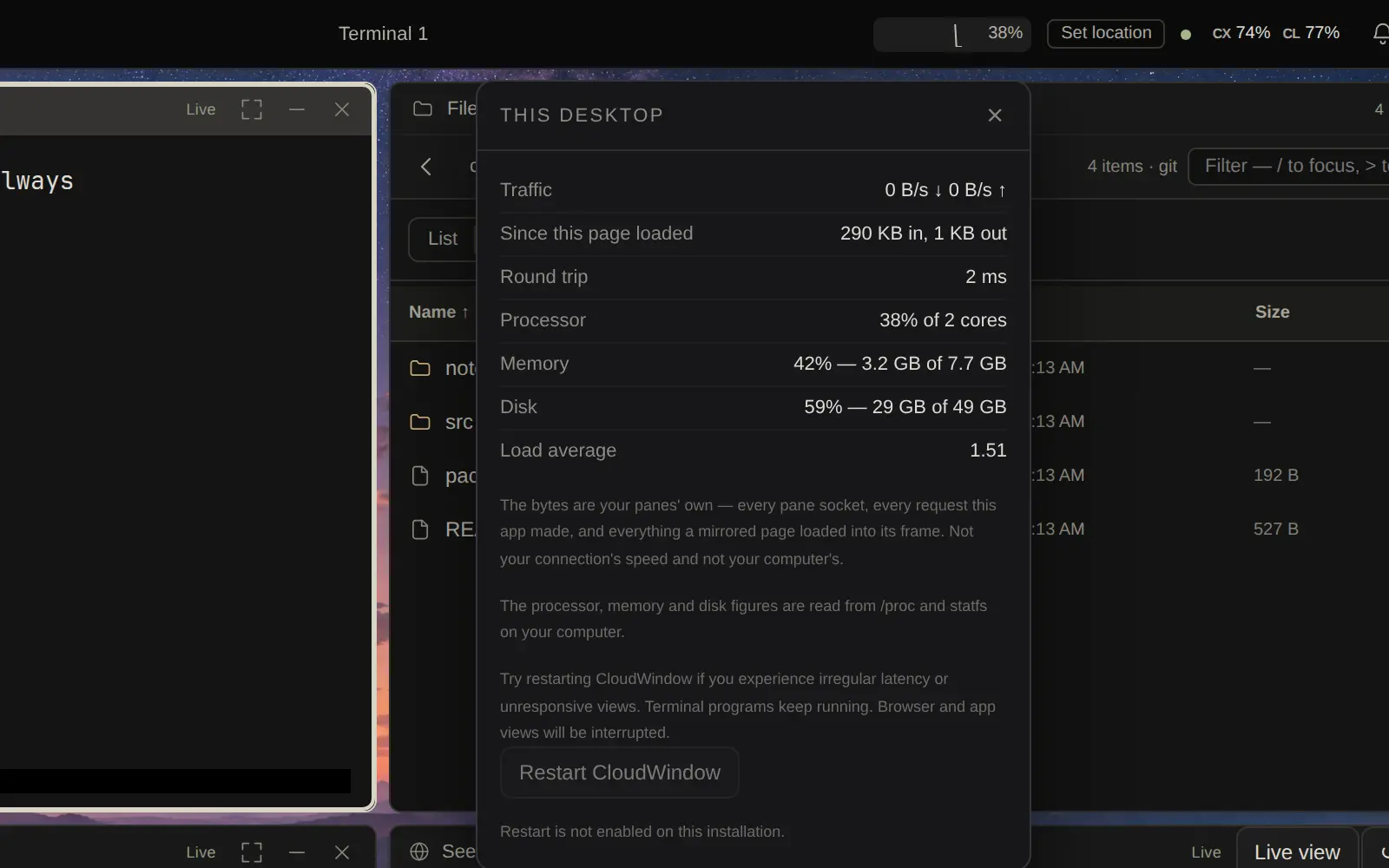Image resolution: width=1389 pixels, height=868 pixels.
Task: Select the file icon sized 527 B
Action: [x=420, y=529]
